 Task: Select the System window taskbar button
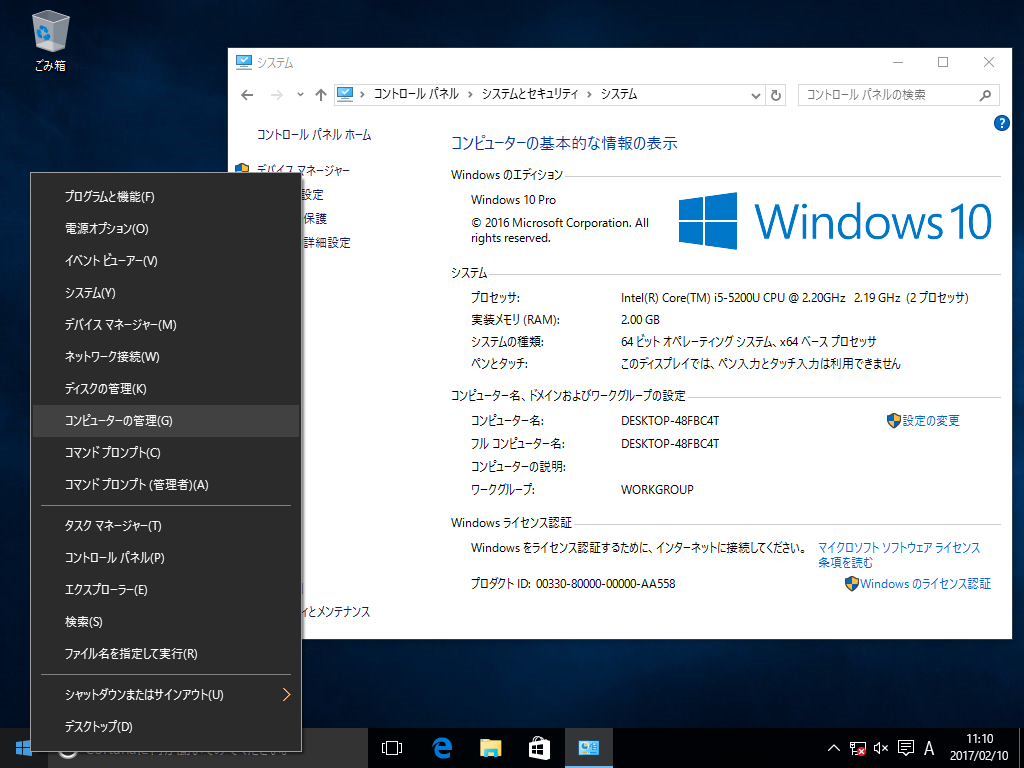click(x=588, y=748)
